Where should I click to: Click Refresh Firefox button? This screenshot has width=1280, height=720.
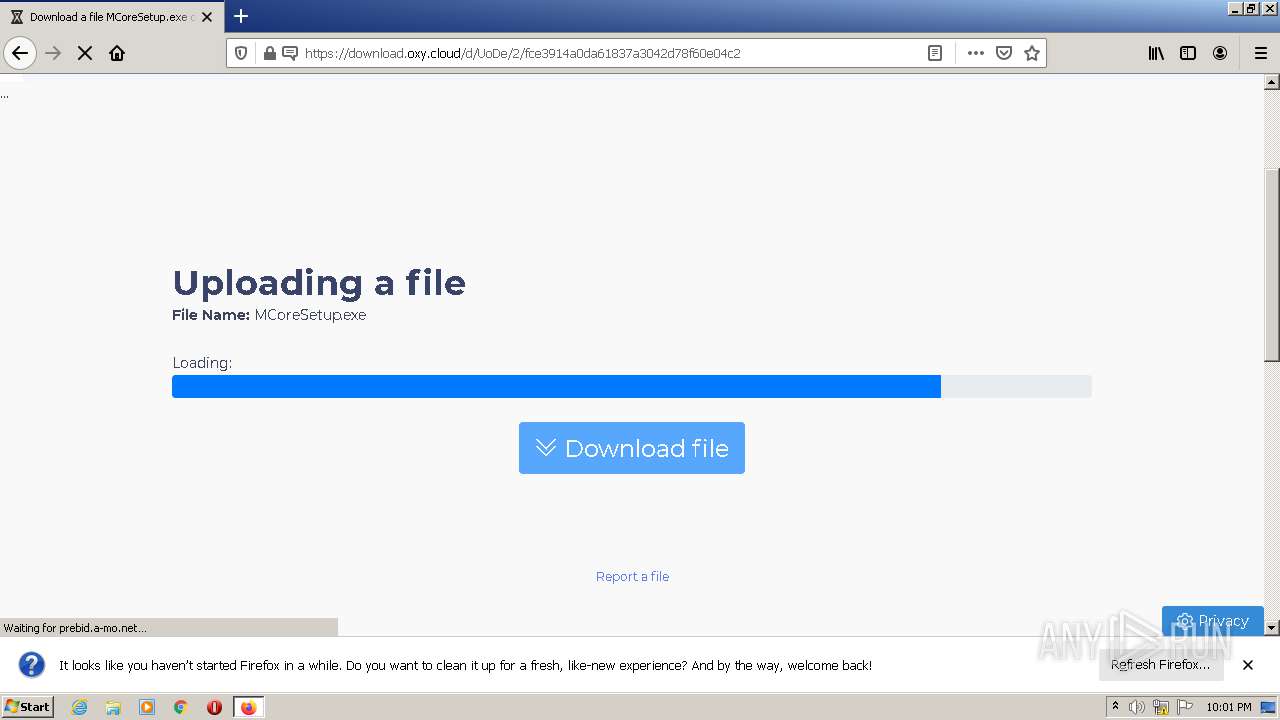tap(1161, 664)
